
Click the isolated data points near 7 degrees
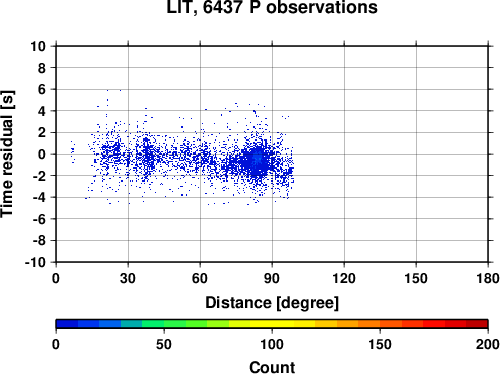[73, 152]
